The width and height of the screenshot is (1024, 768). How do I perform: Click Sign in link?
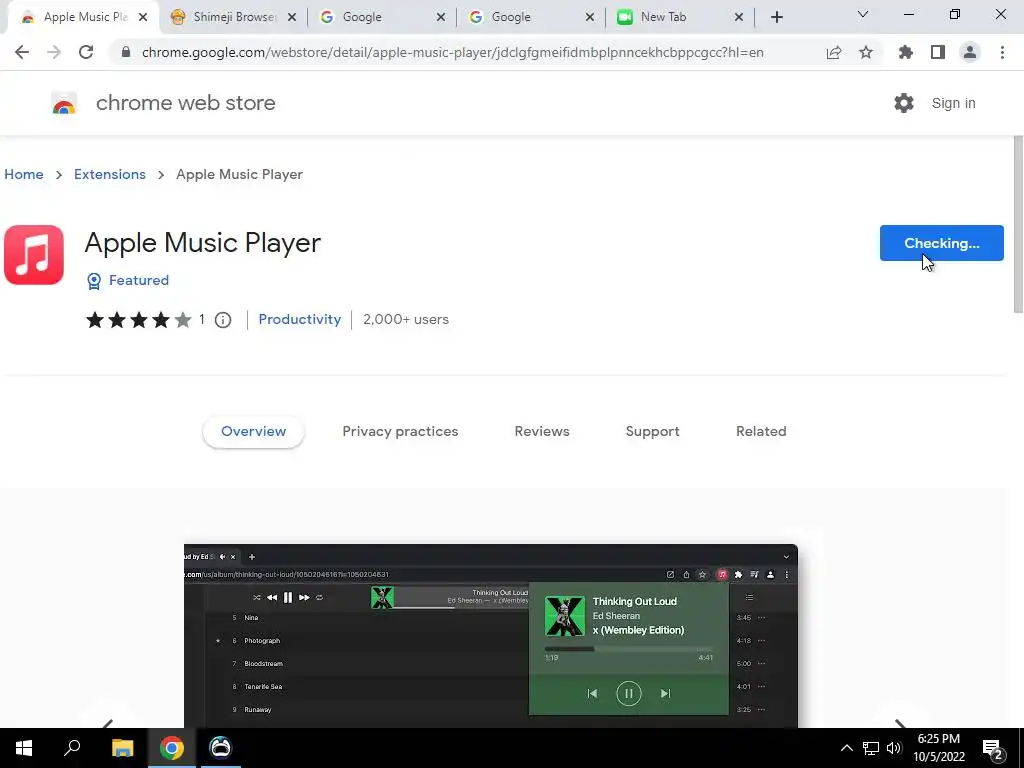pyautogui.click(x=953, y=103)
